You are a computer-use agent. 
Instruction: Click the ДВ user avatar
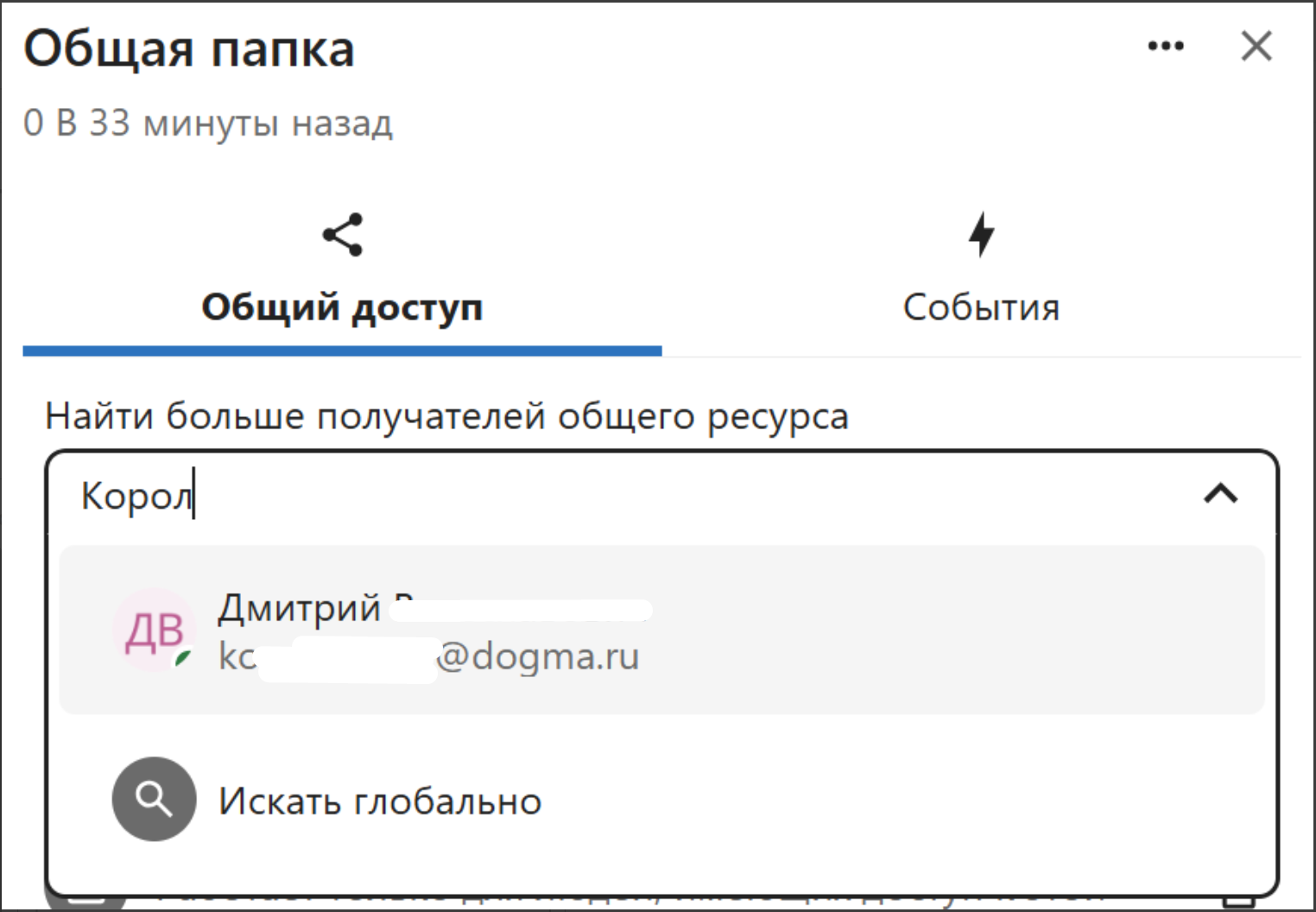click(155, 630)
